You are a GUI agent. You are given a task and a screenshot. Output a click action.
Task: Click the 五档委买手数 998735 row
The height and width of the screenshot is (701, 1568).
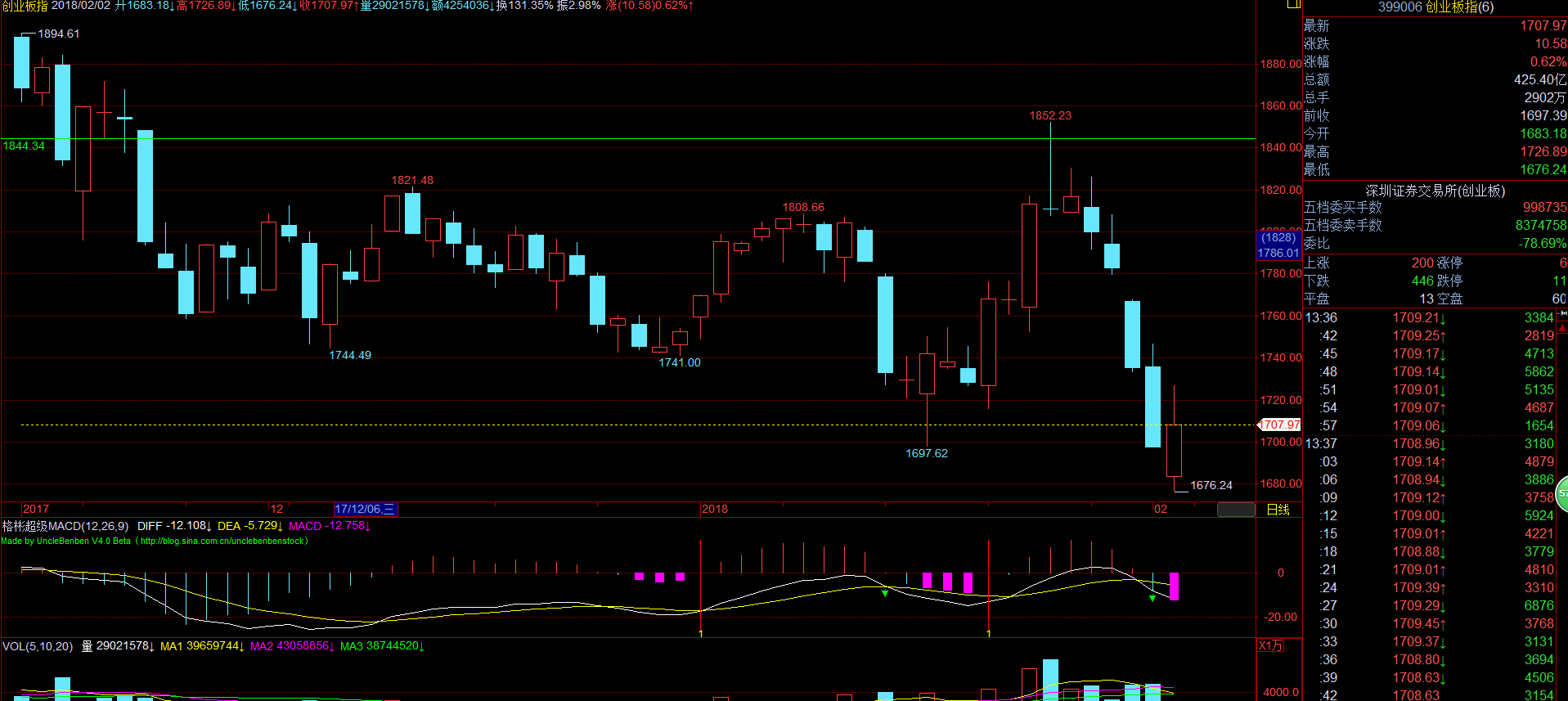1435,208
